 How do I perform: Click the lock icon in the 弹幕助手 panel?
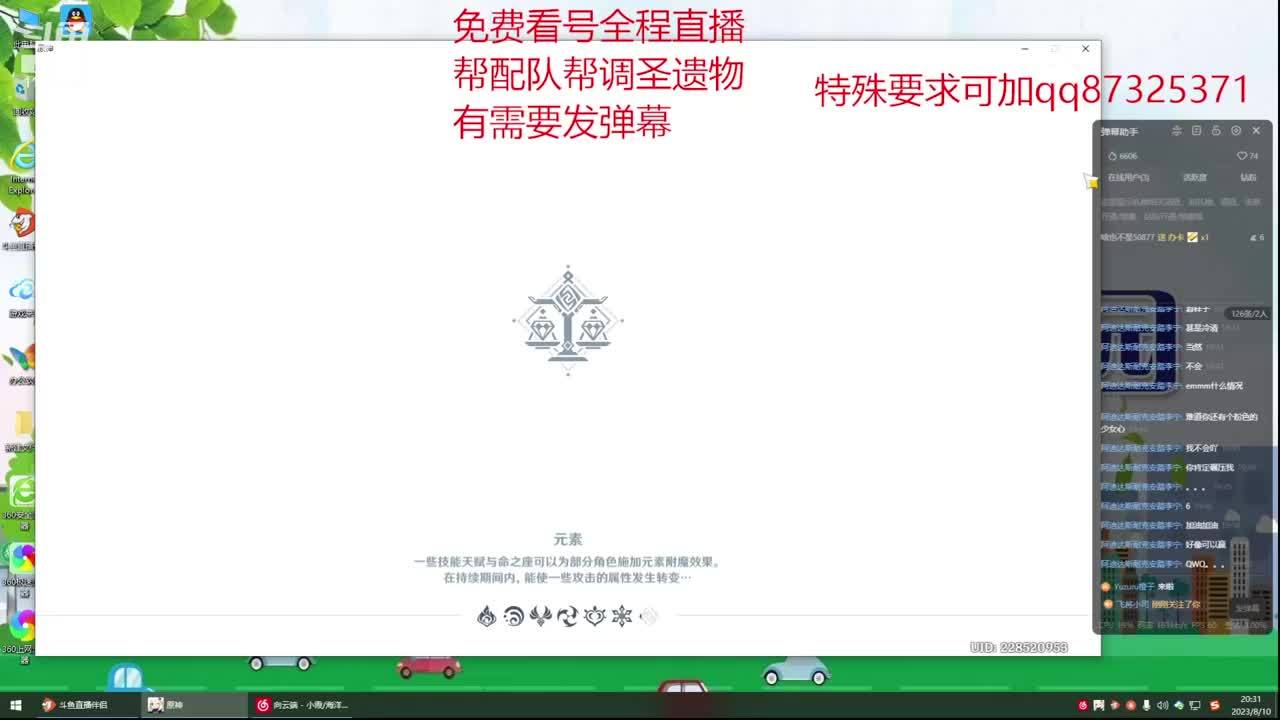click(1216, 131)
